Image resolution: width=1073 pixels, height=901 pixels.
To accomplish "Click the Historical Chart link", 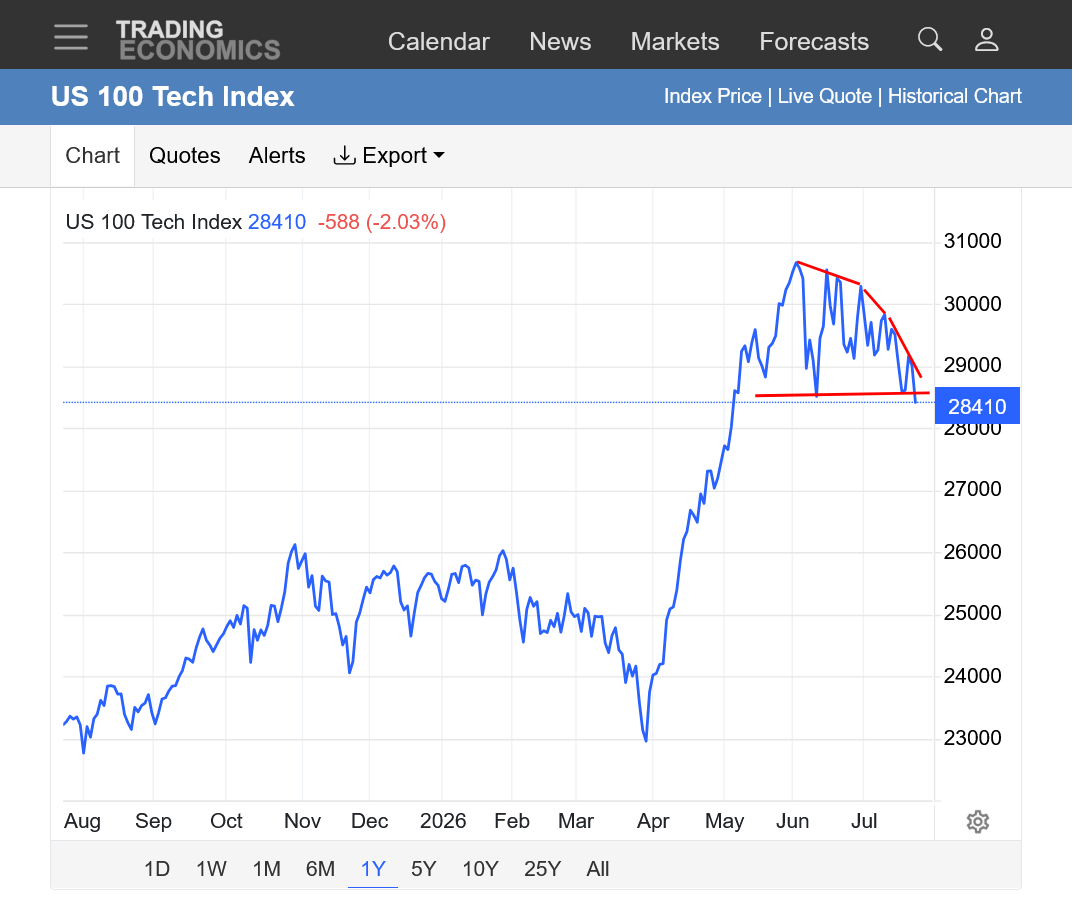I will pos(955,96).
